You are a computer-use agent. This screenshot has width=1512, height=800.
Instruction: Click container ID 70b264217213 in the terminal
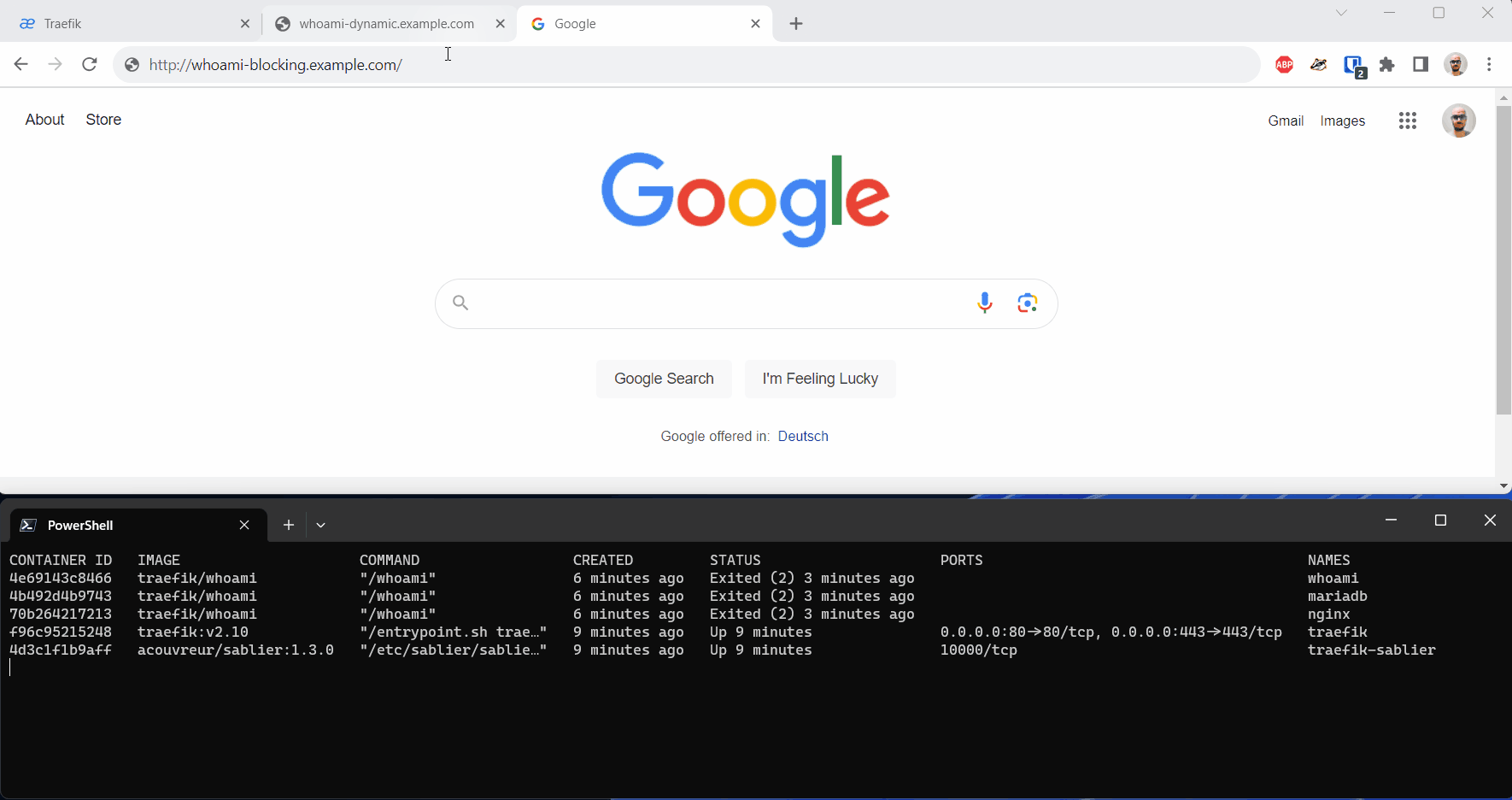61,614
